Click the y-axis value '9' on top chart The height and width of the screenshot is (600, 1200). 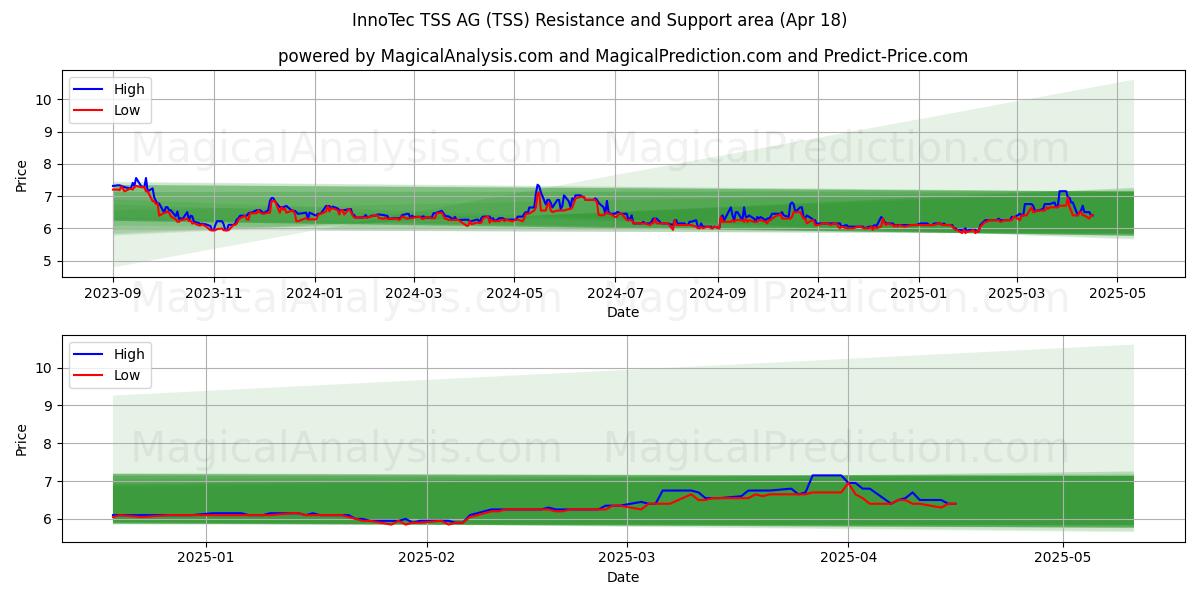[x=48, y=132]
